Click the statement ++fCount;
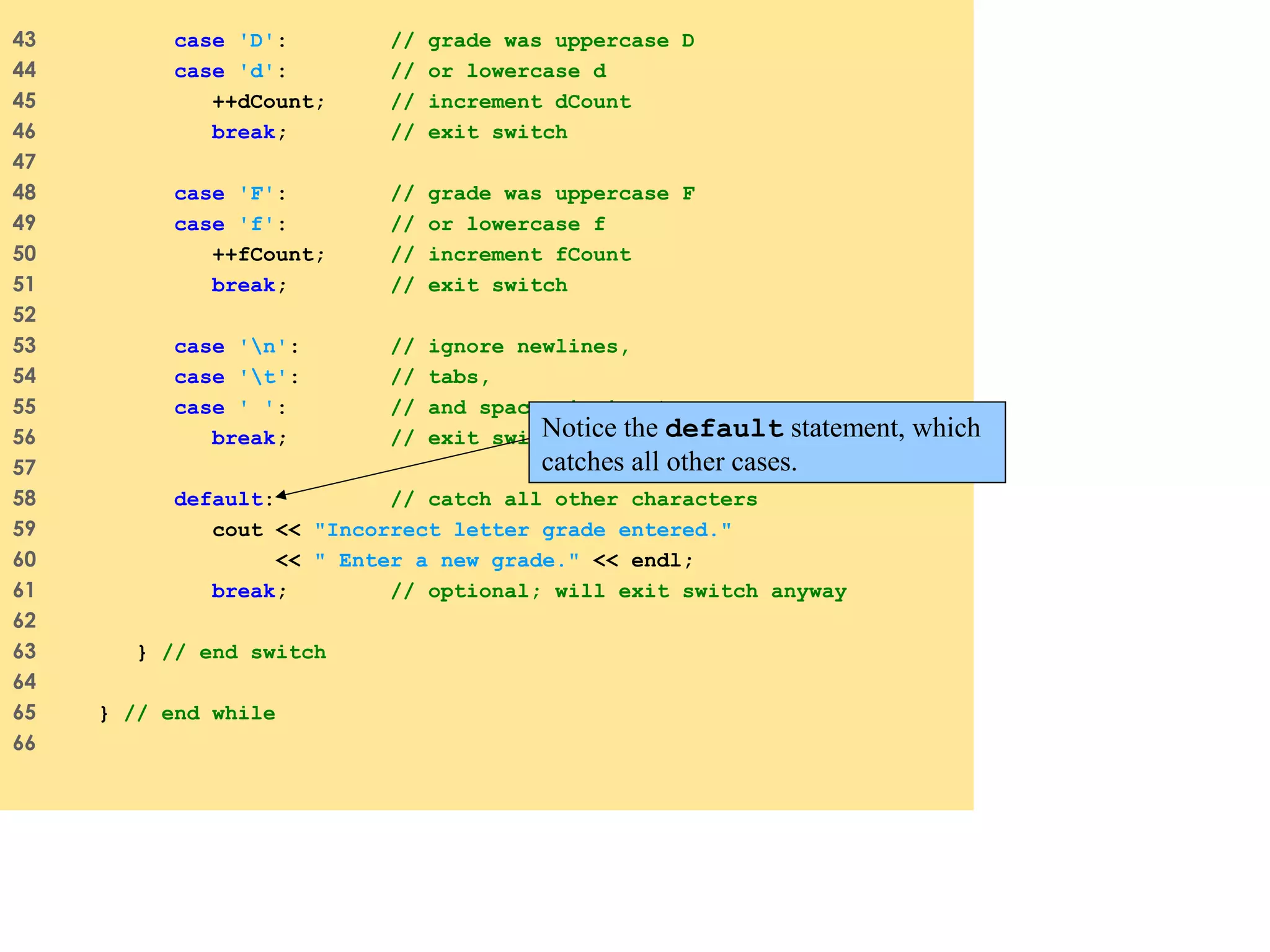The height and width of the screenshot is (952, 1270). coord(269,255)
